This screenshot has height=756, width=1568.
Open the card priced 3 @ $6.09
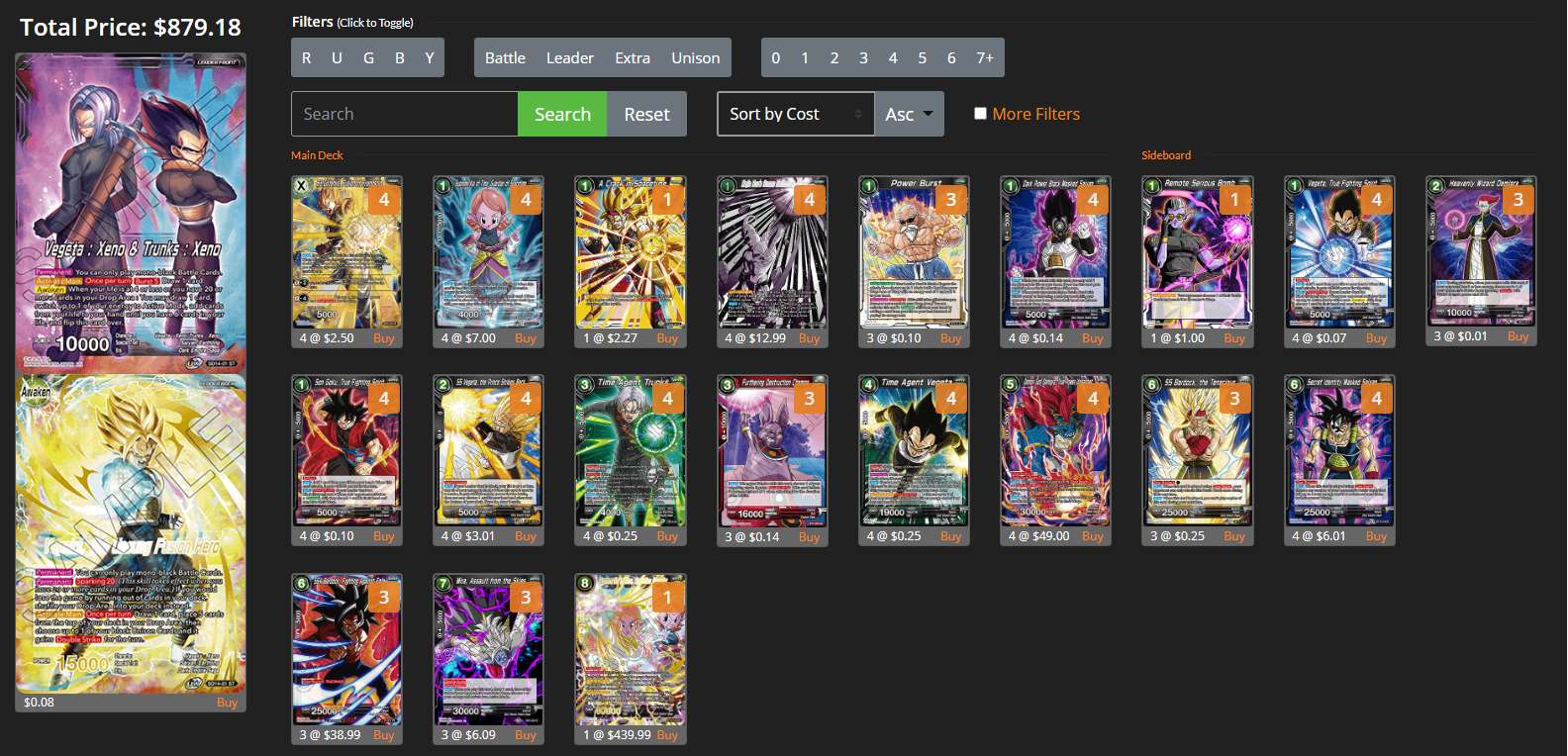pos(488,650)
